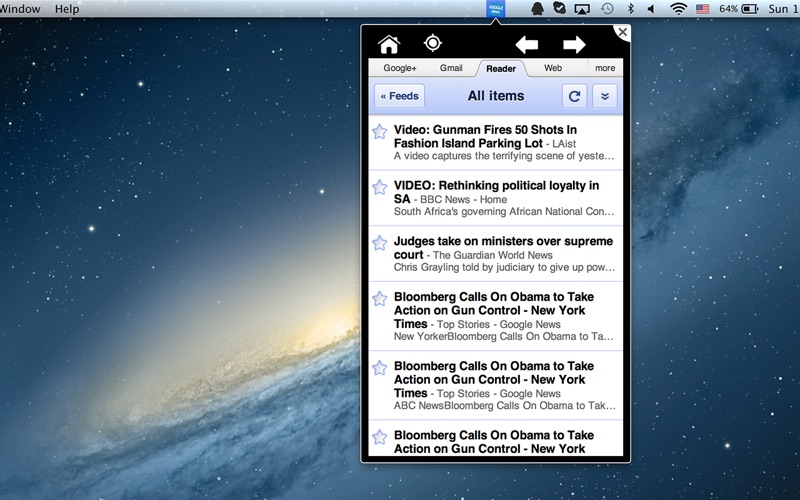The image size is (800, 500).
Task: Star the Bloomberg item with New Yorker snippet
Action: click(380, 298)
